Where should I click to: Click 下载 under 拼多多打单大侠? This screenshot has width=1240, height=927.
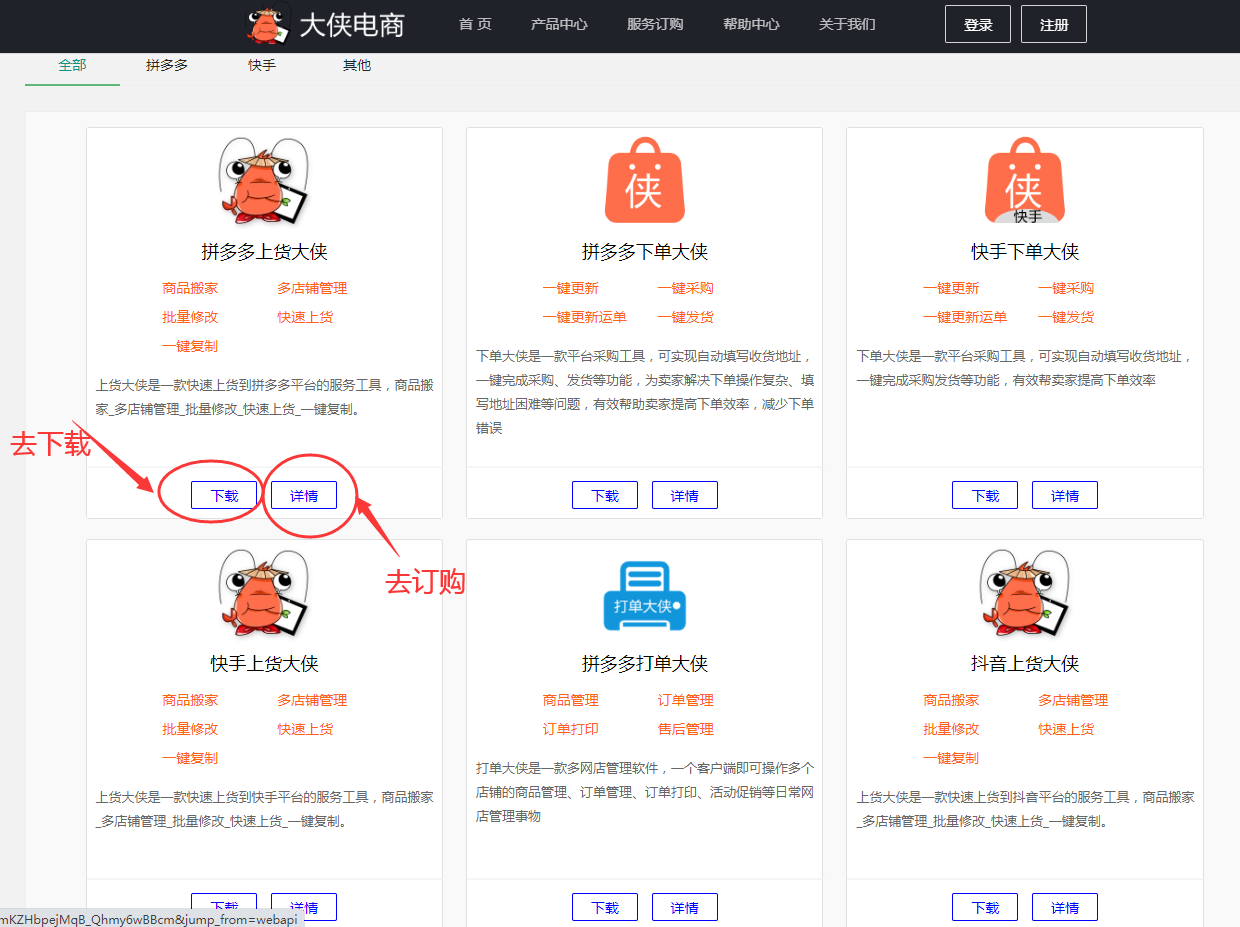point(605,907)
